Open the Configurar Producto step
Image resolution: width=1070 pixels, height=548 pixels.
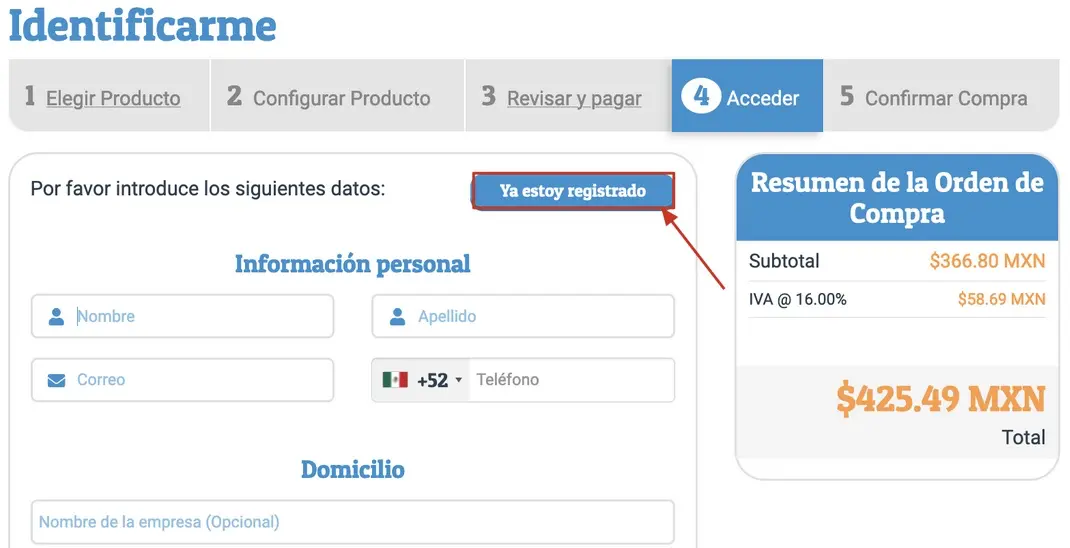[341, 98]
